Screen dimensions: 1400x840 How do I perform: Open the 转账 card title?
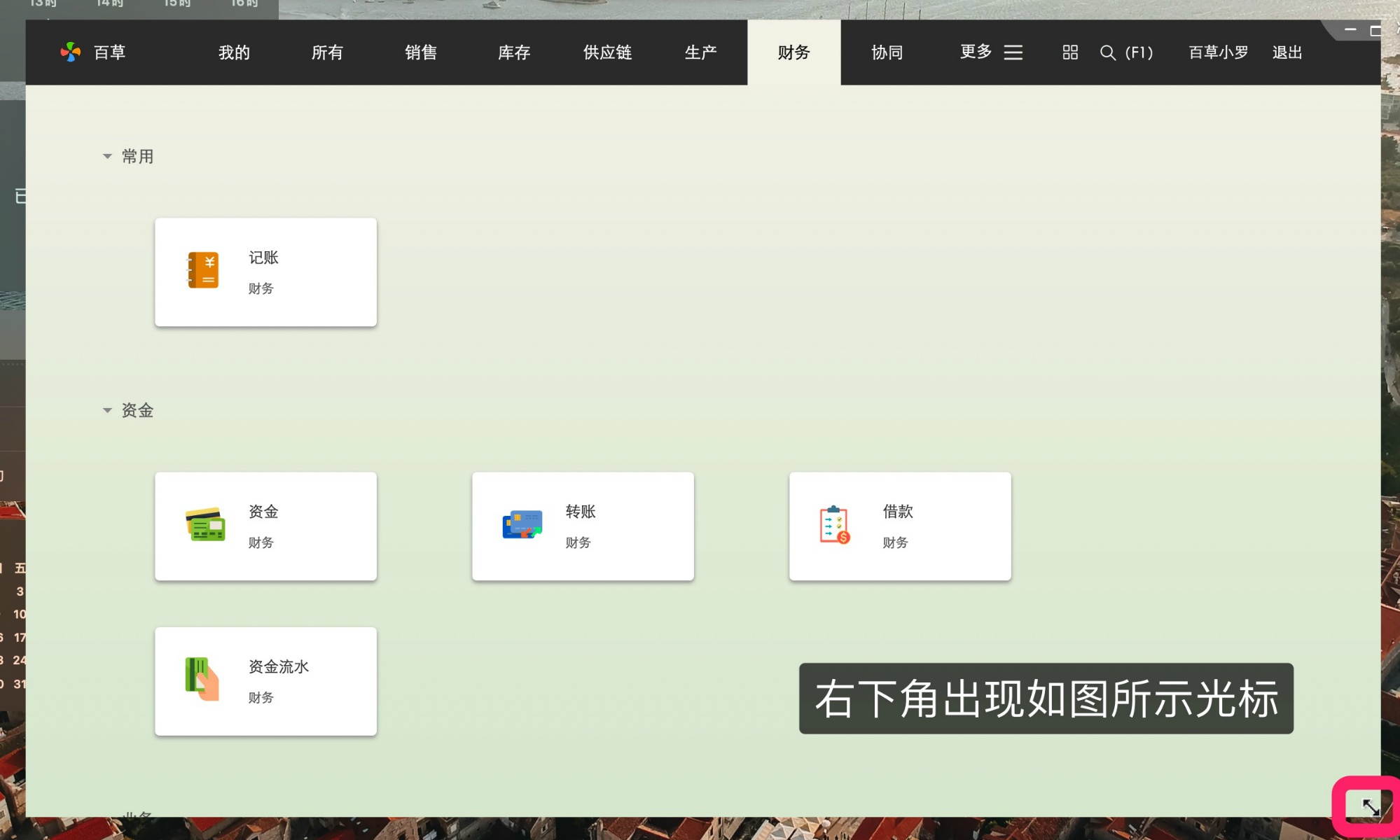tap(581, 512)
